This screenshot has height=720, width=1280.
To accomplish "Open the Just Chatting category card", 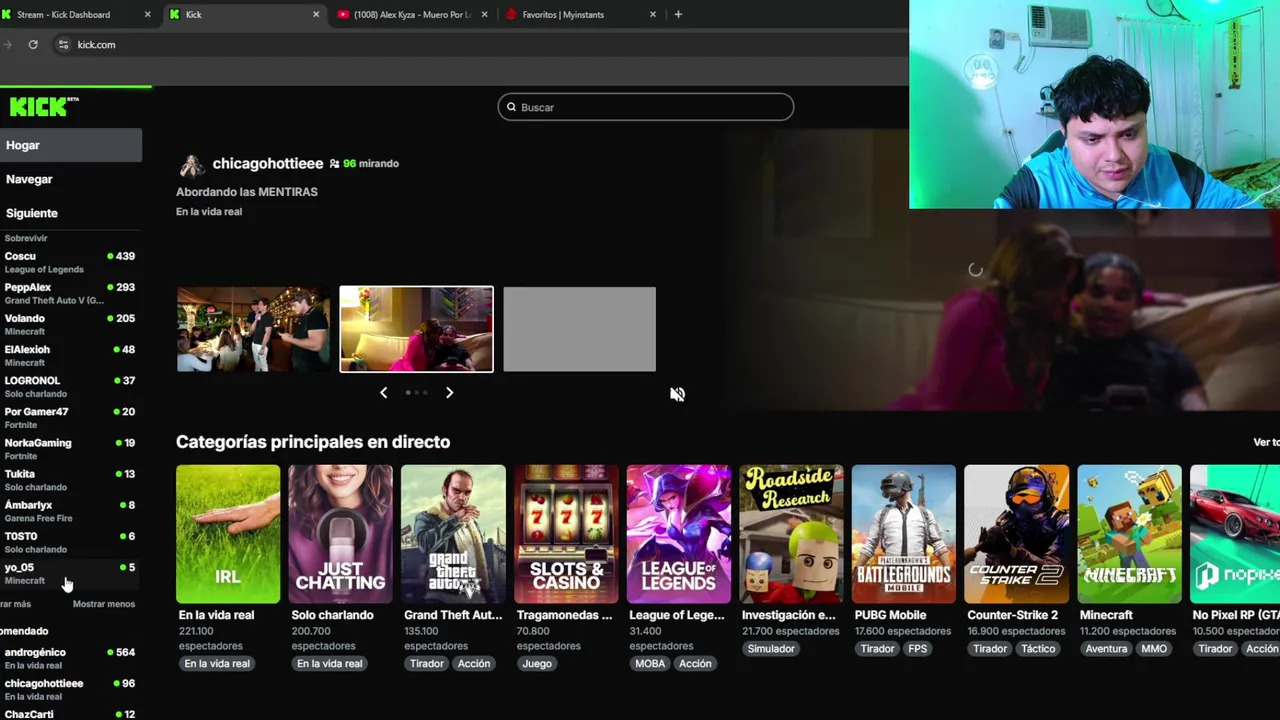I will click(x=341, y=534).
